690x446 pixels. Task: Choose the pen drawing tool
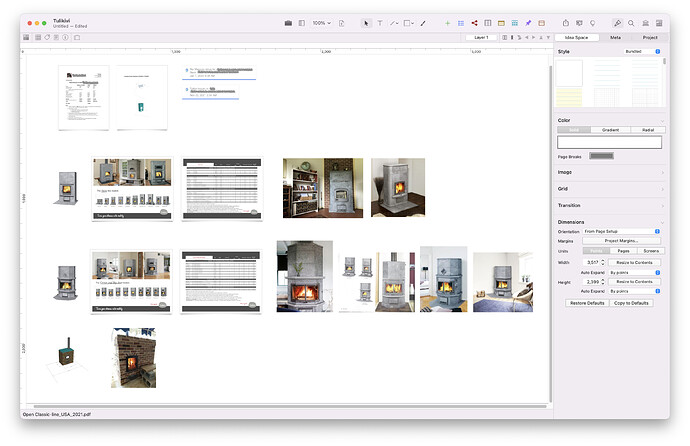coord(423,22)
